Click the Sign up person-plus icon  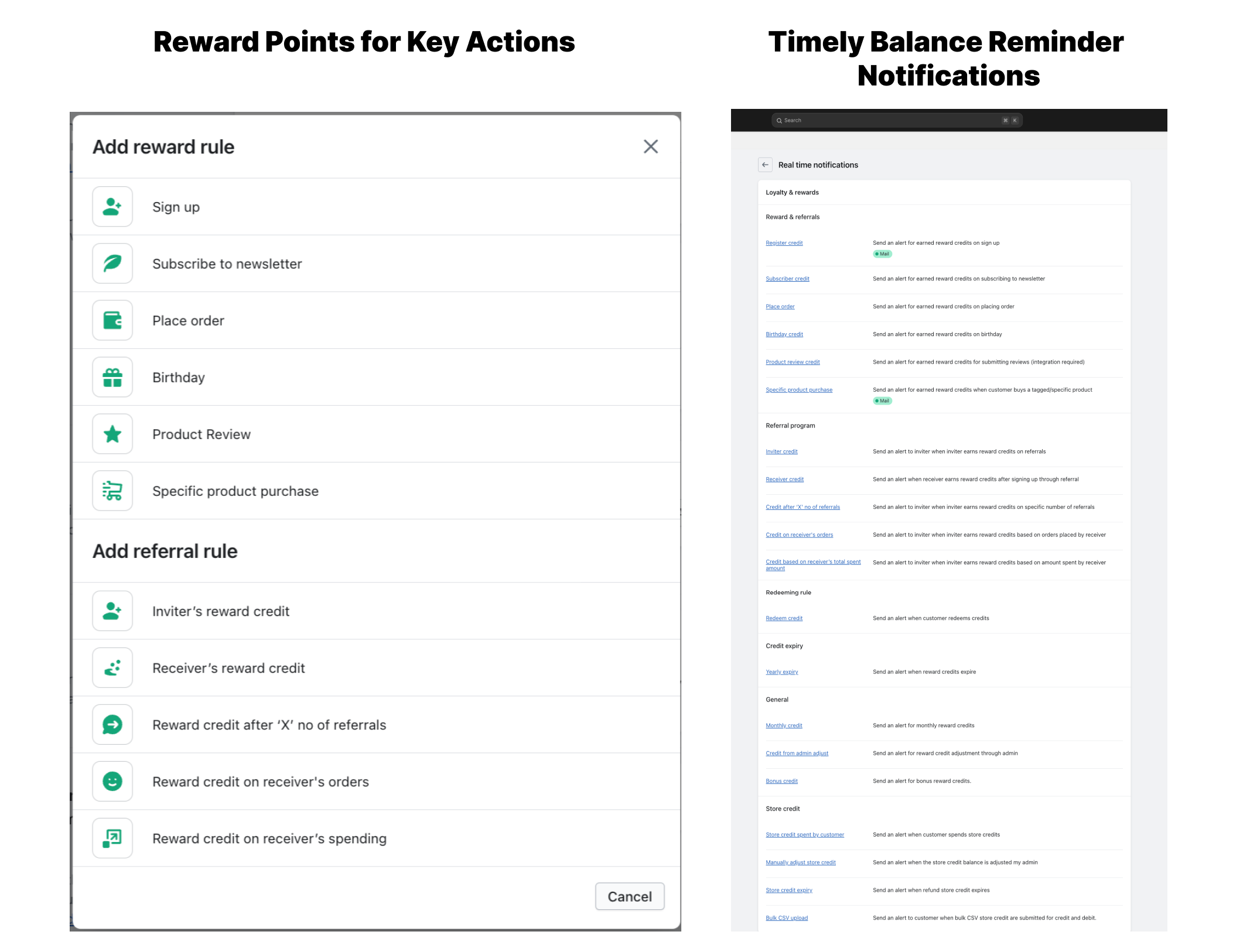pyautogui.click(x=112, y=207)
